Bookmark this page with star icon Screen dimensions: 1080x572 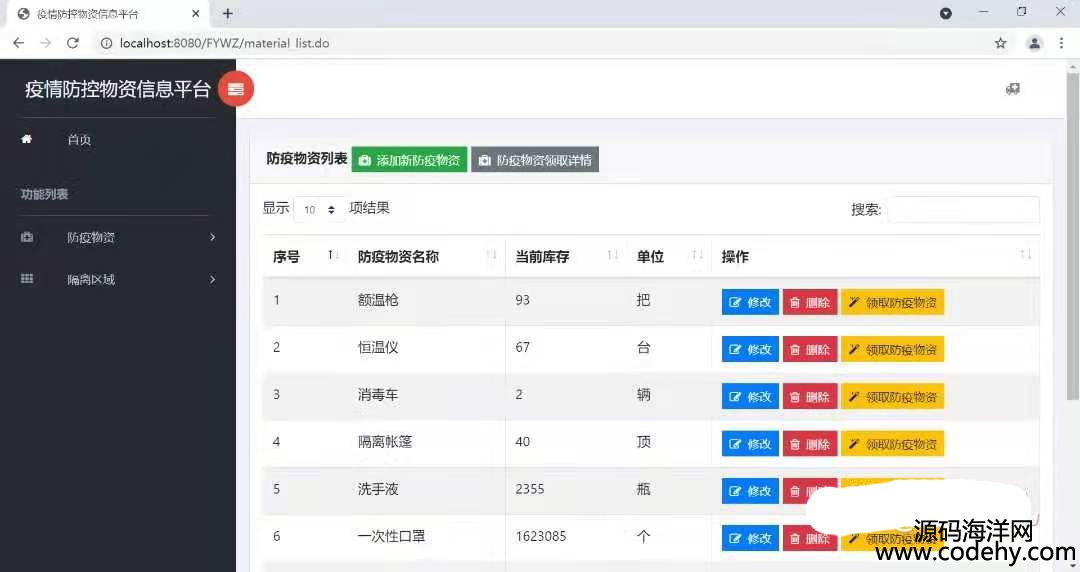coord(1000,43)
